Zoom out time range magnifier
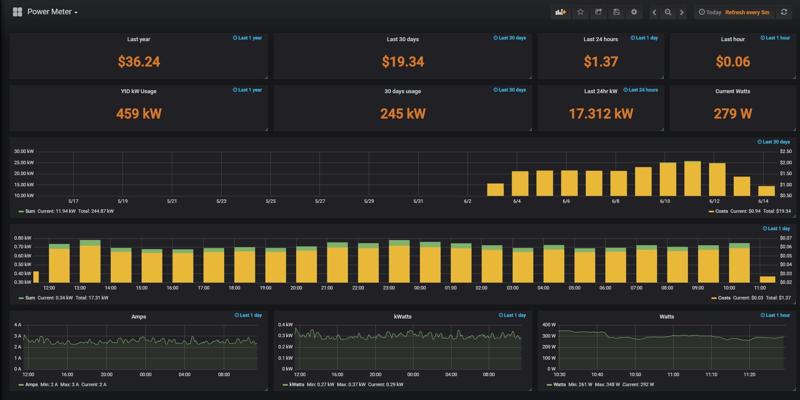 click(x=668, y=12)
